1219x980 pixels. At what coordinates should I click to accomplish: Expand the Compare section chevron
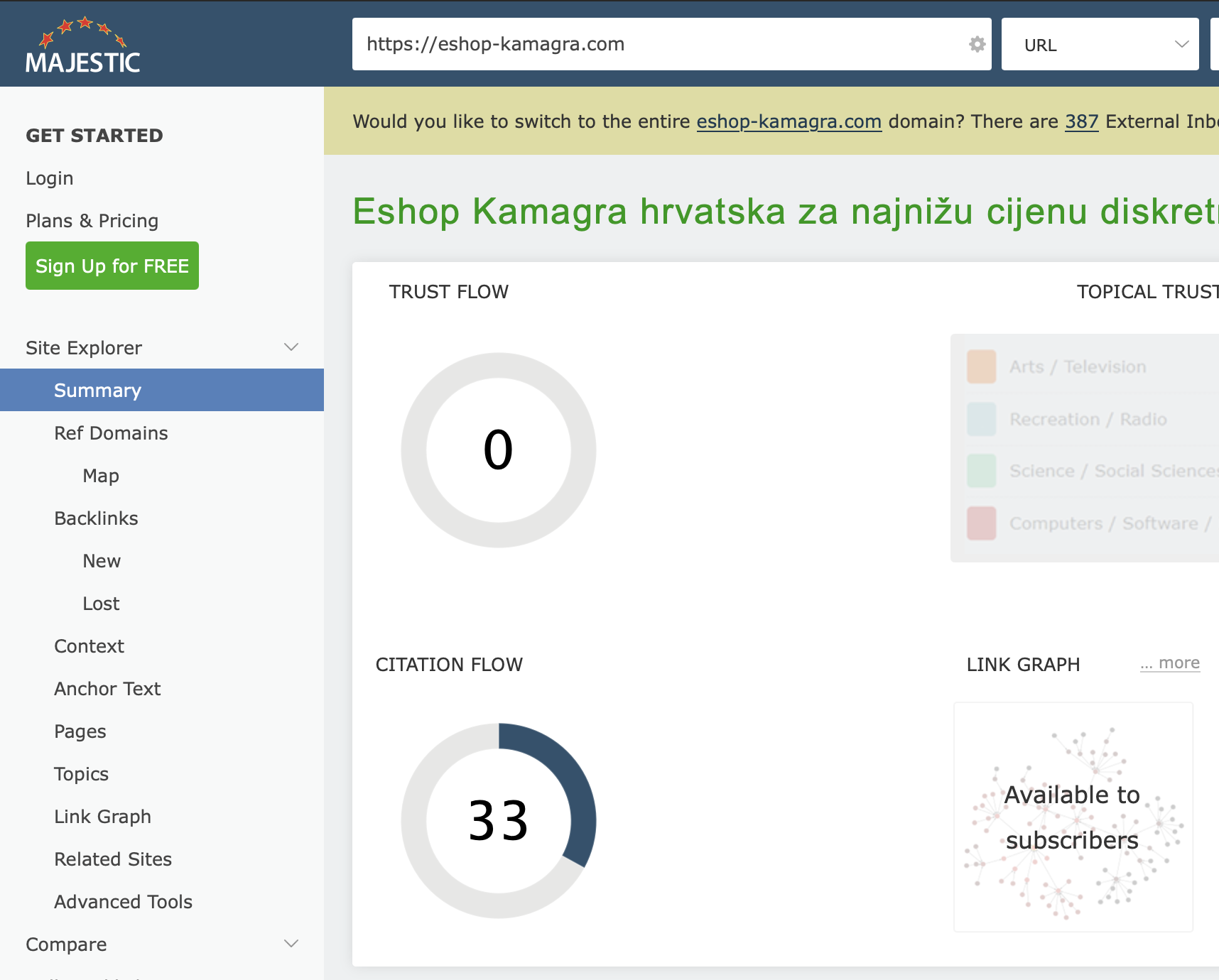point(291,944)
